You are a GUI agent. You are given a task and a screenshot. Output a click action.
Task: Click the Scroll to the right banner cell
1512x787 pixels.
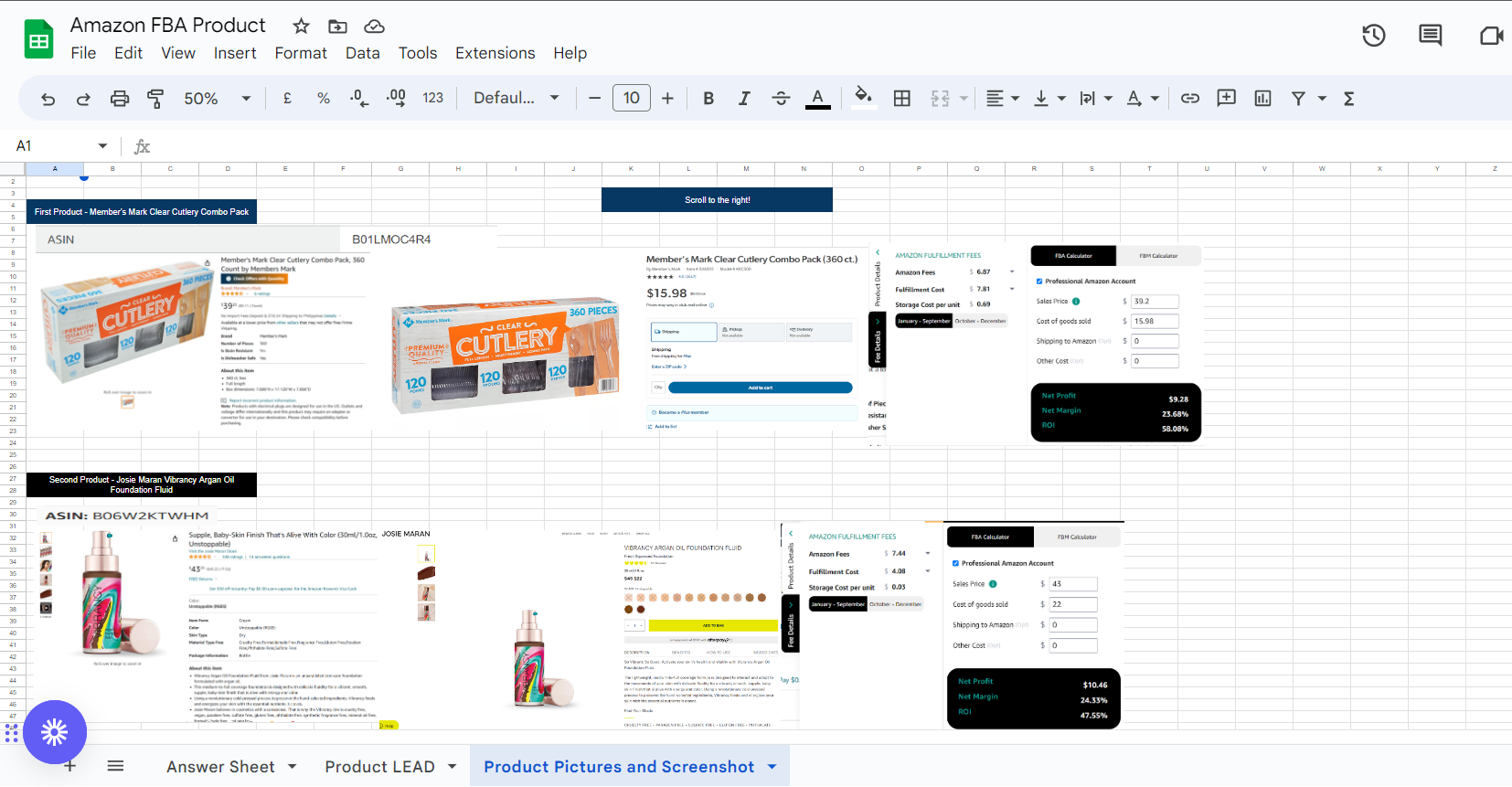[717, 200]
